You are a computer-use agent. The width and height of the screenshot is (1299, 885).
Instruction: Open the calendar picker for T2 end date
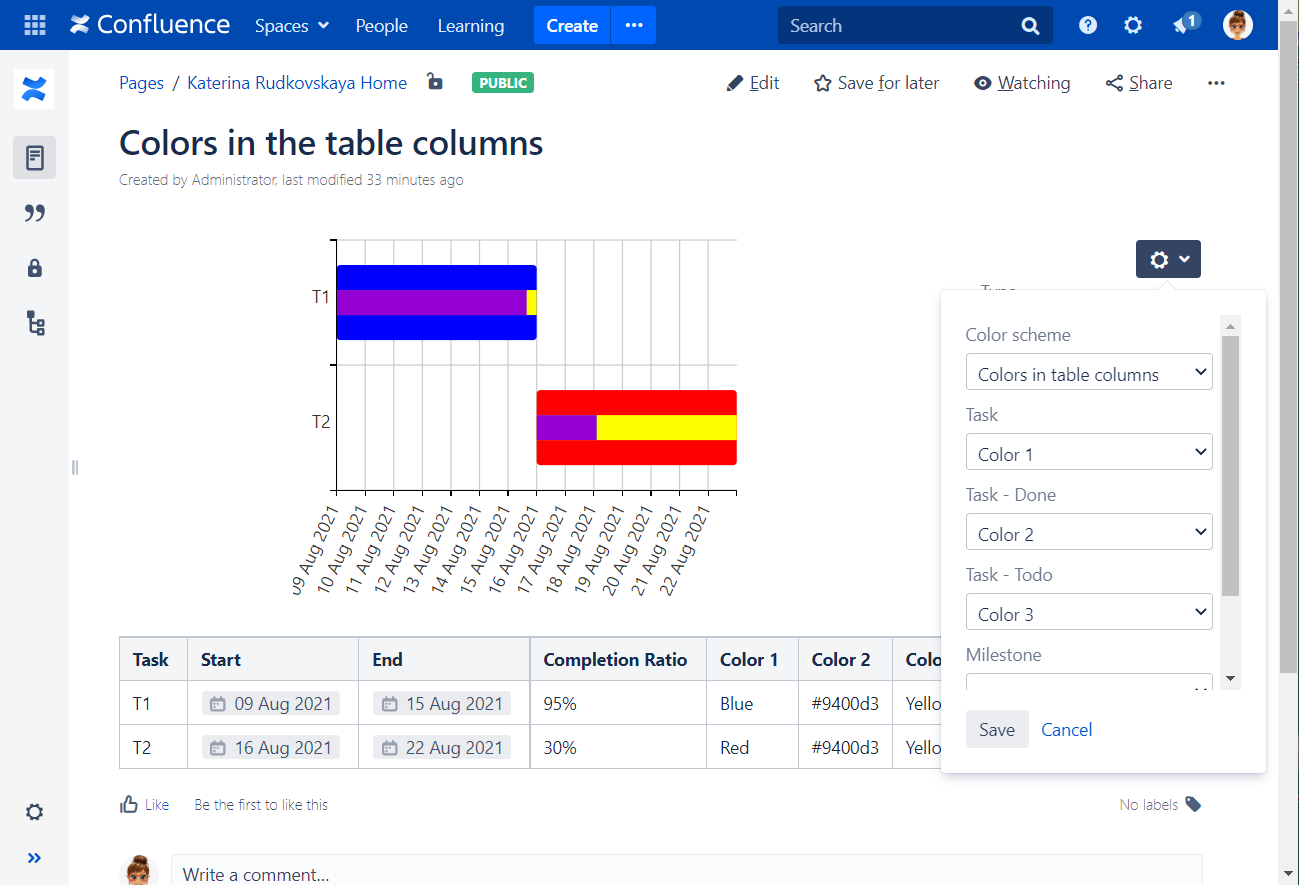392,746
